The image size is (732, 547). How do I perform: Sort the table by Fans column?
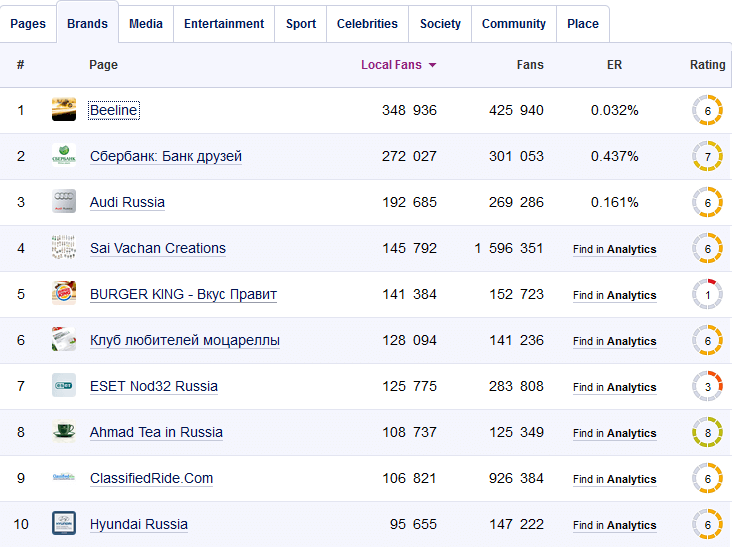(x=530, y=65)
